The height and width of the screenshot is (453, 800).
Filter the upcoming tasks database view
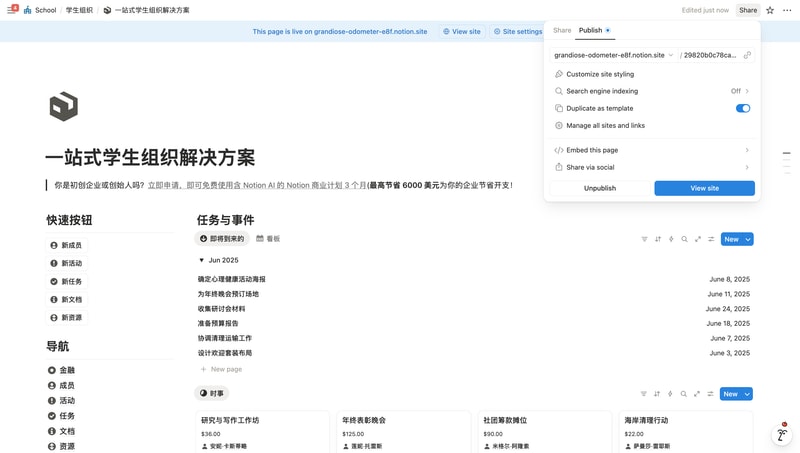644,239
